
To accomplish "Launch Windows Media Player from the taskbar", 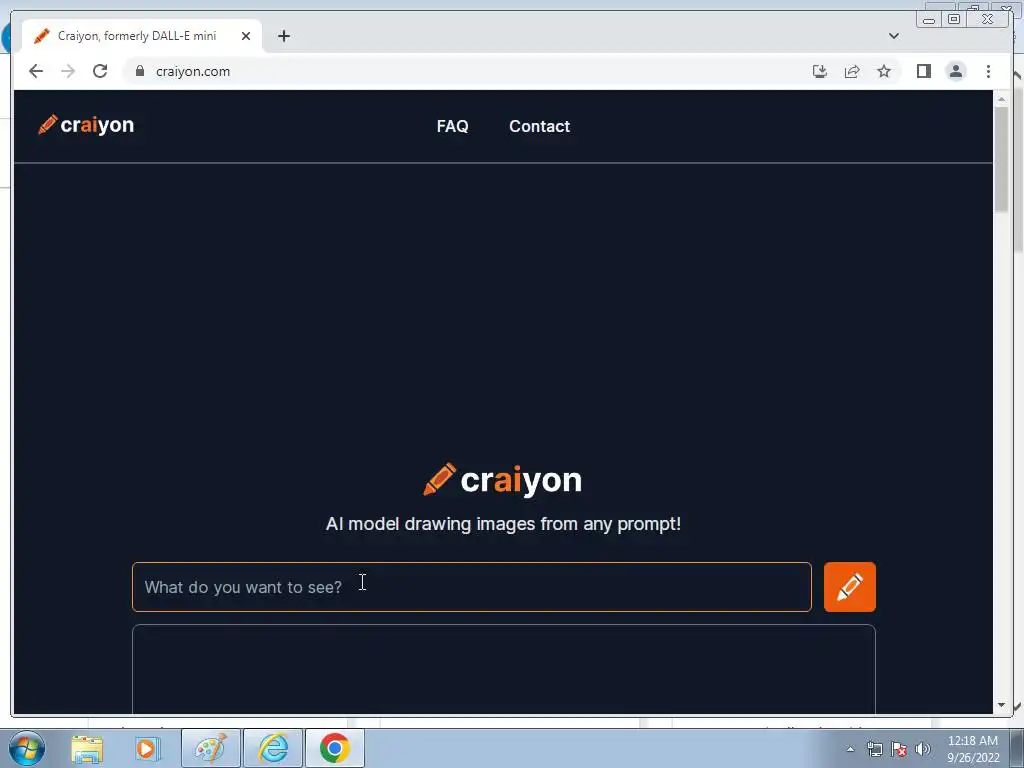I will pos(147,748).
